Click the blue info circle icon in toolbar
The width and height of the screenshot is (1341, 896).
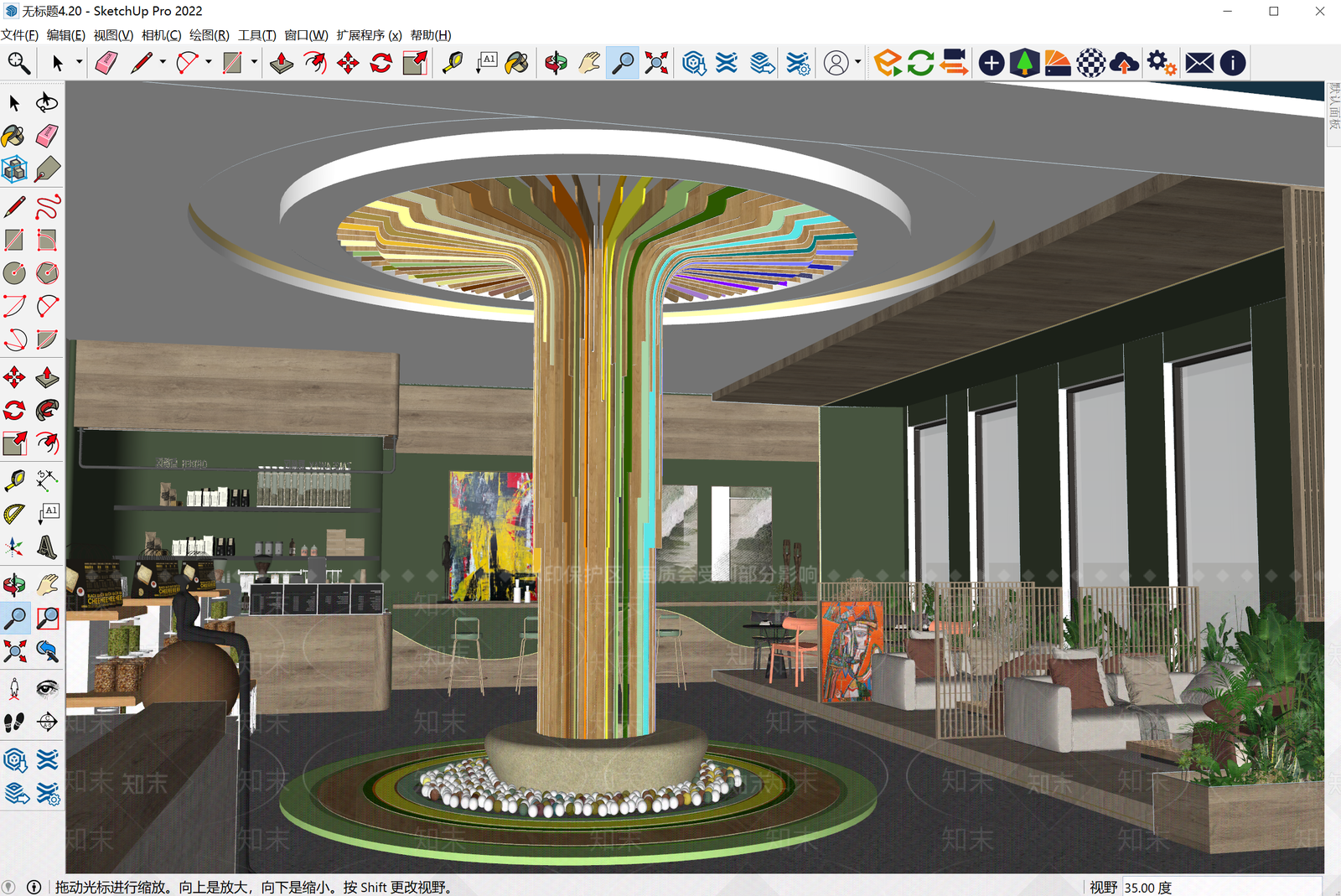[x=1233, y=63]
